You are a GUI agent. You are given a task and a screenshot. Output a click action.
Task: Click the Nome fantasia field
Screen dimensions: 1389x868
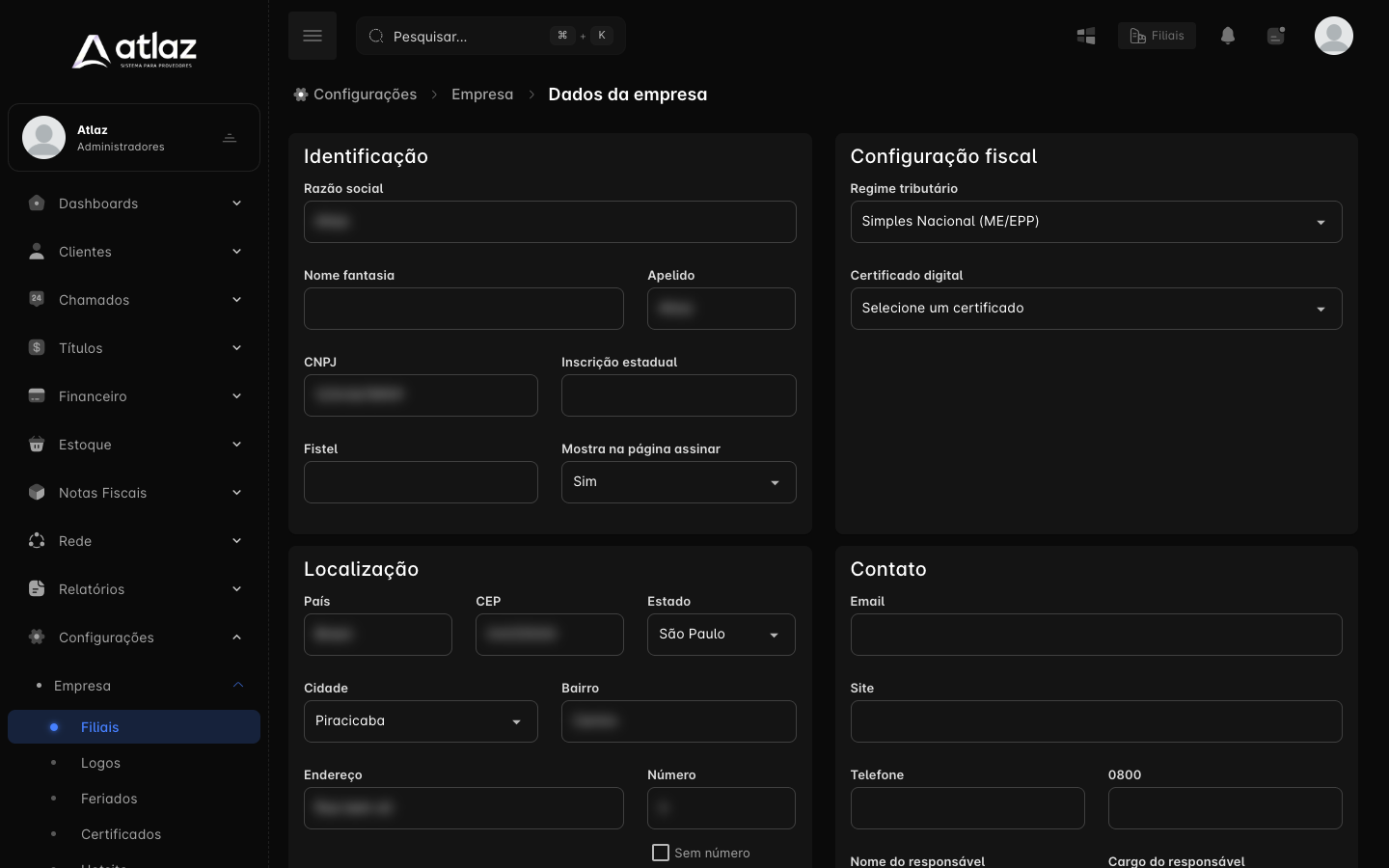coord(464,309)
